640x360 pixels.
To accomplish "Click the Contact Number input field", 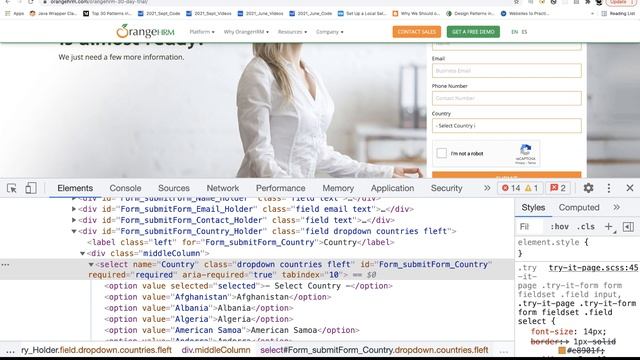I will click(x=507, y=98).
